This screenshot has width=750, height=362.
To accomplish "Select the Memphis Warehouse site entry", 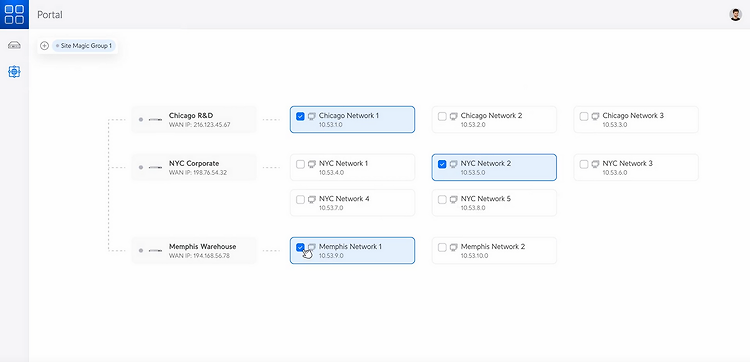I will click(x=194, y=251).
